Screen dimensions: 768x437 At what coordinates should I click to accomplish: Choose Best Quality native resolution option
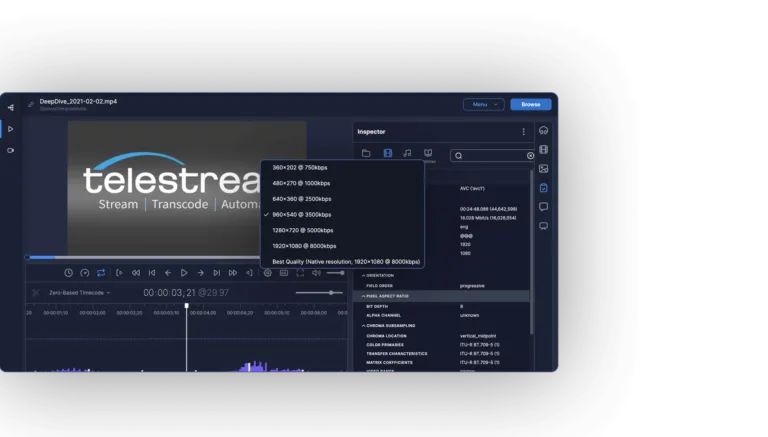346,261
